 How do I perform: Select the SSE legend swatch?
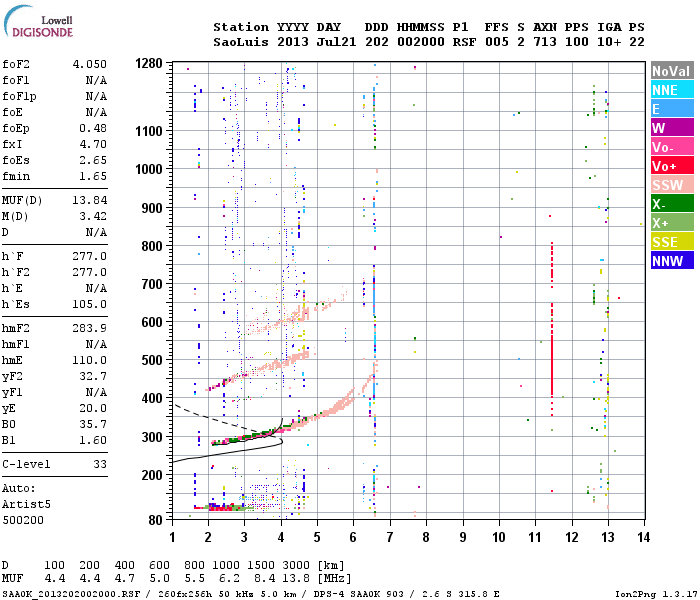[672, 242]
